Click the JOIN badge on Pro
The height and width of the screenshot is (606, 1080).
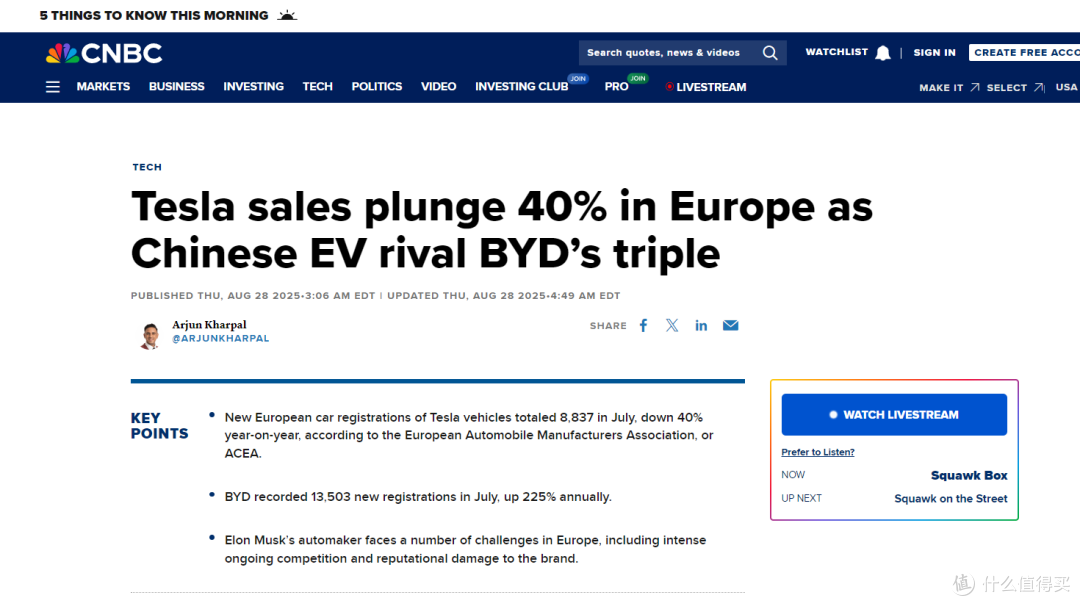(x=638, y=79)
